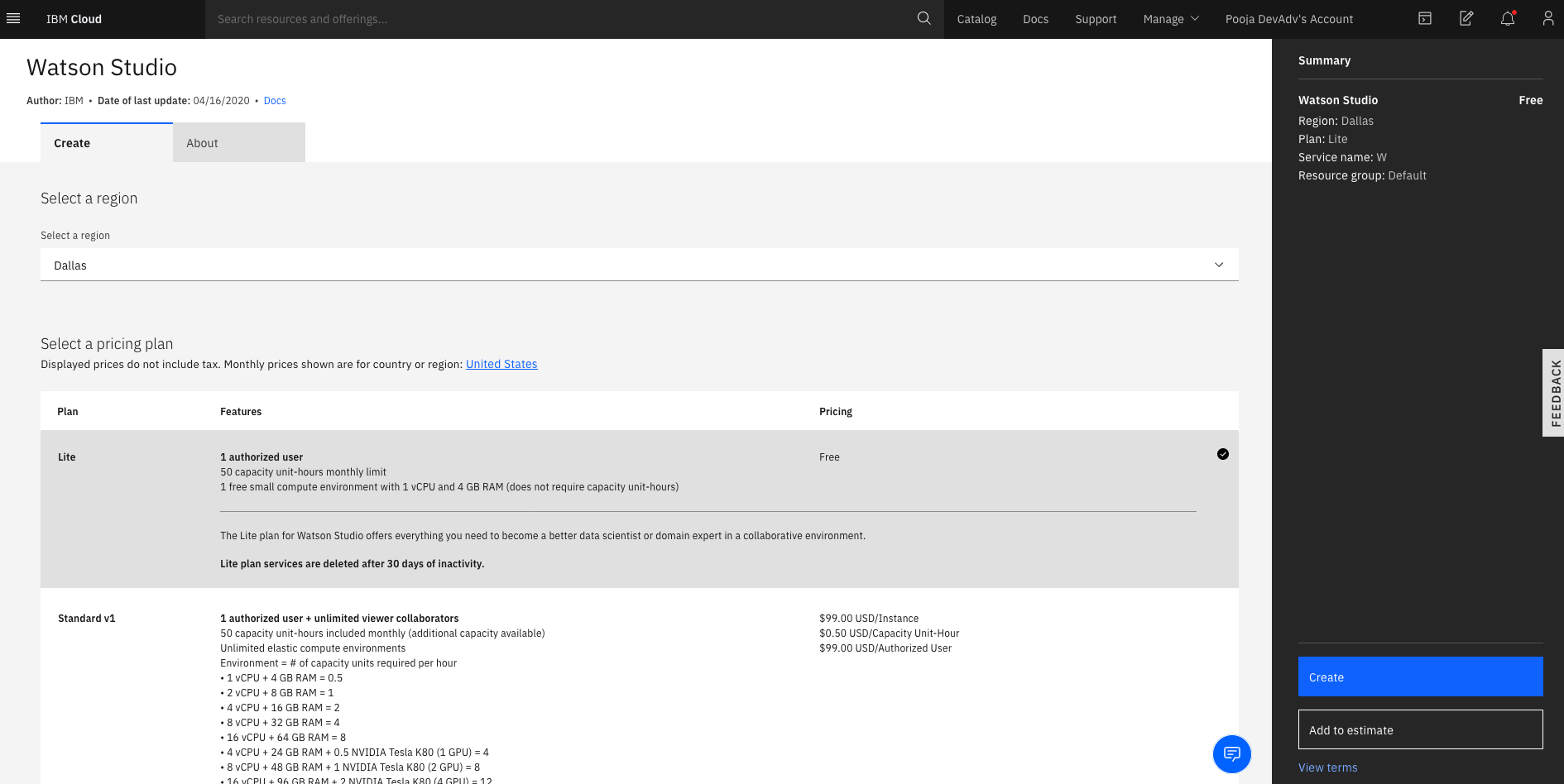Open the Docs link beside update date

click(x=275, y=101)
